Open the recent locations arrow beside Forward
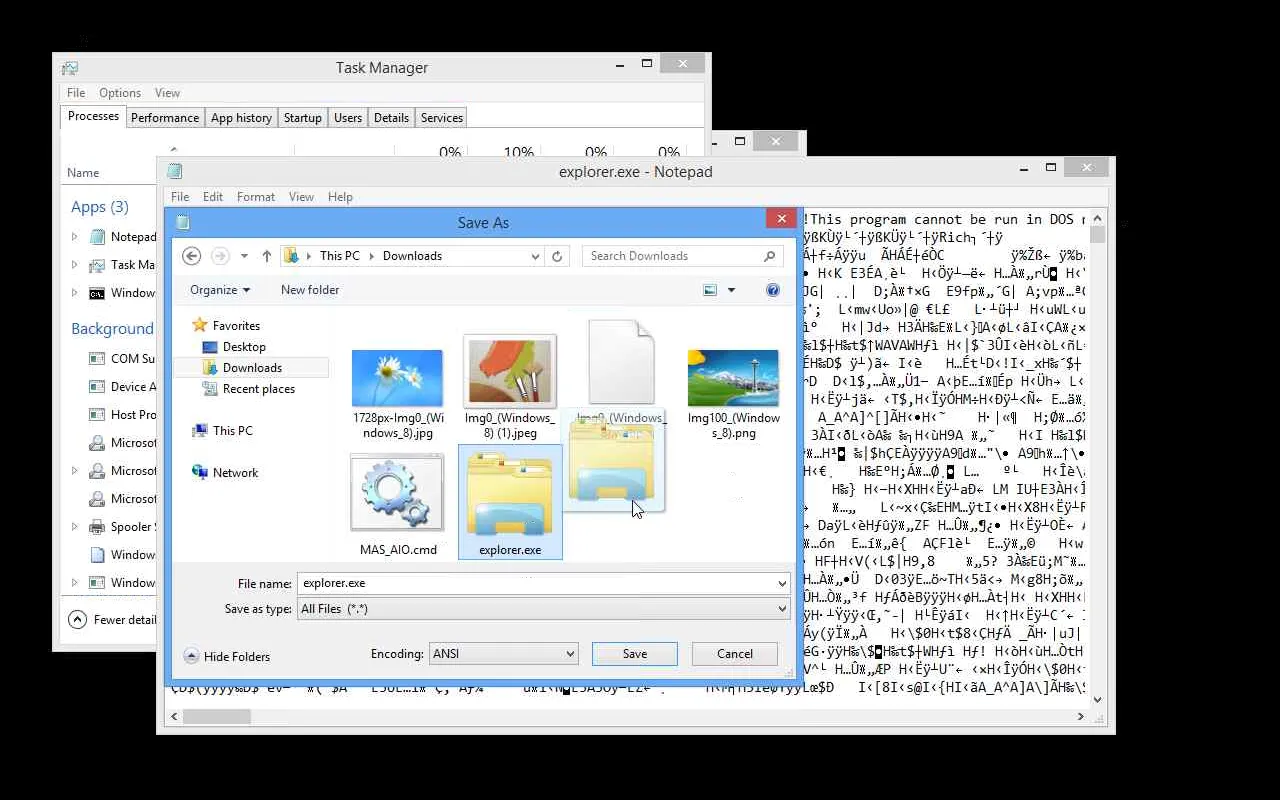The image size is (1280, 800). click(x=244, y=256)
